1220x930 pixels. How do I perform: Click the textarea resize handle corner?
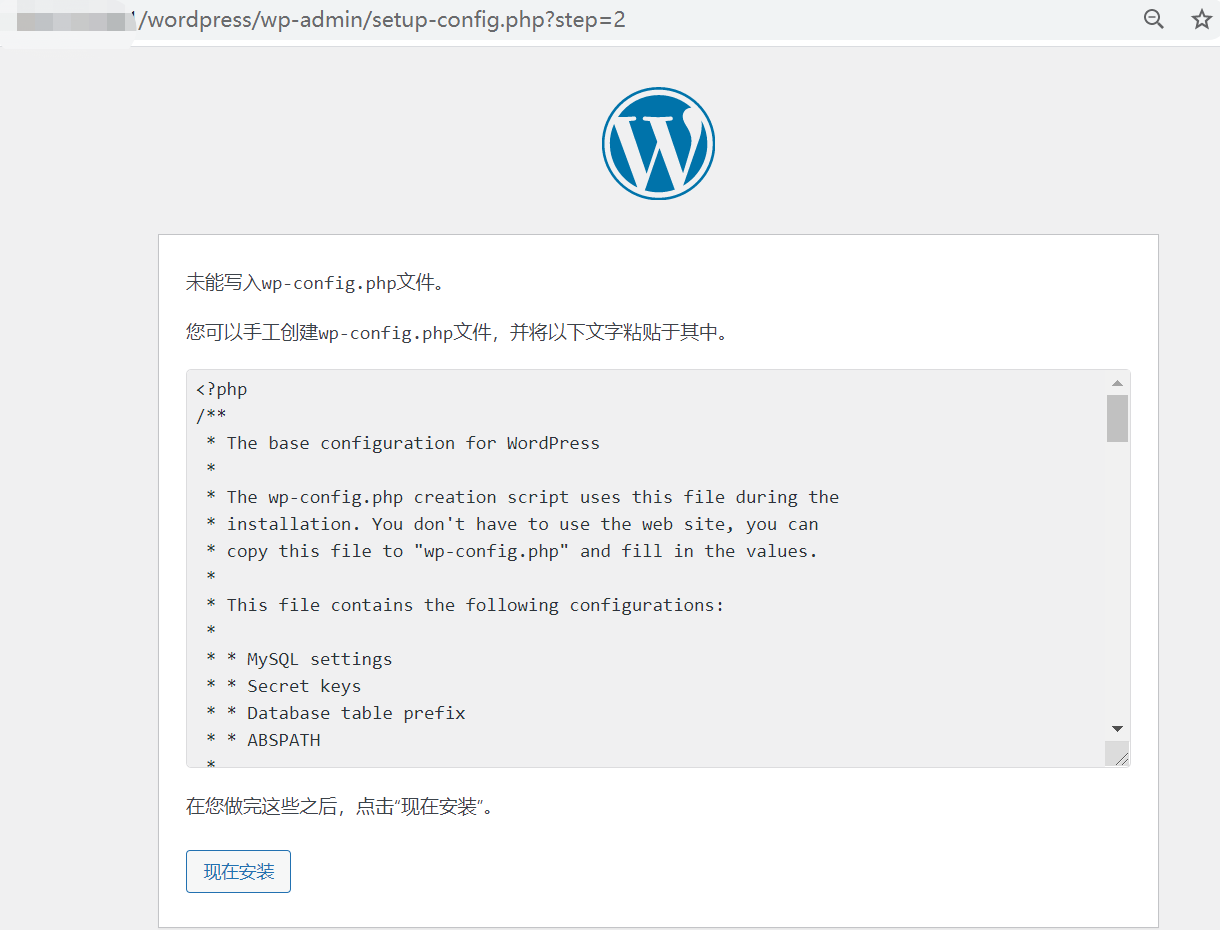[x=1118, y=755]
